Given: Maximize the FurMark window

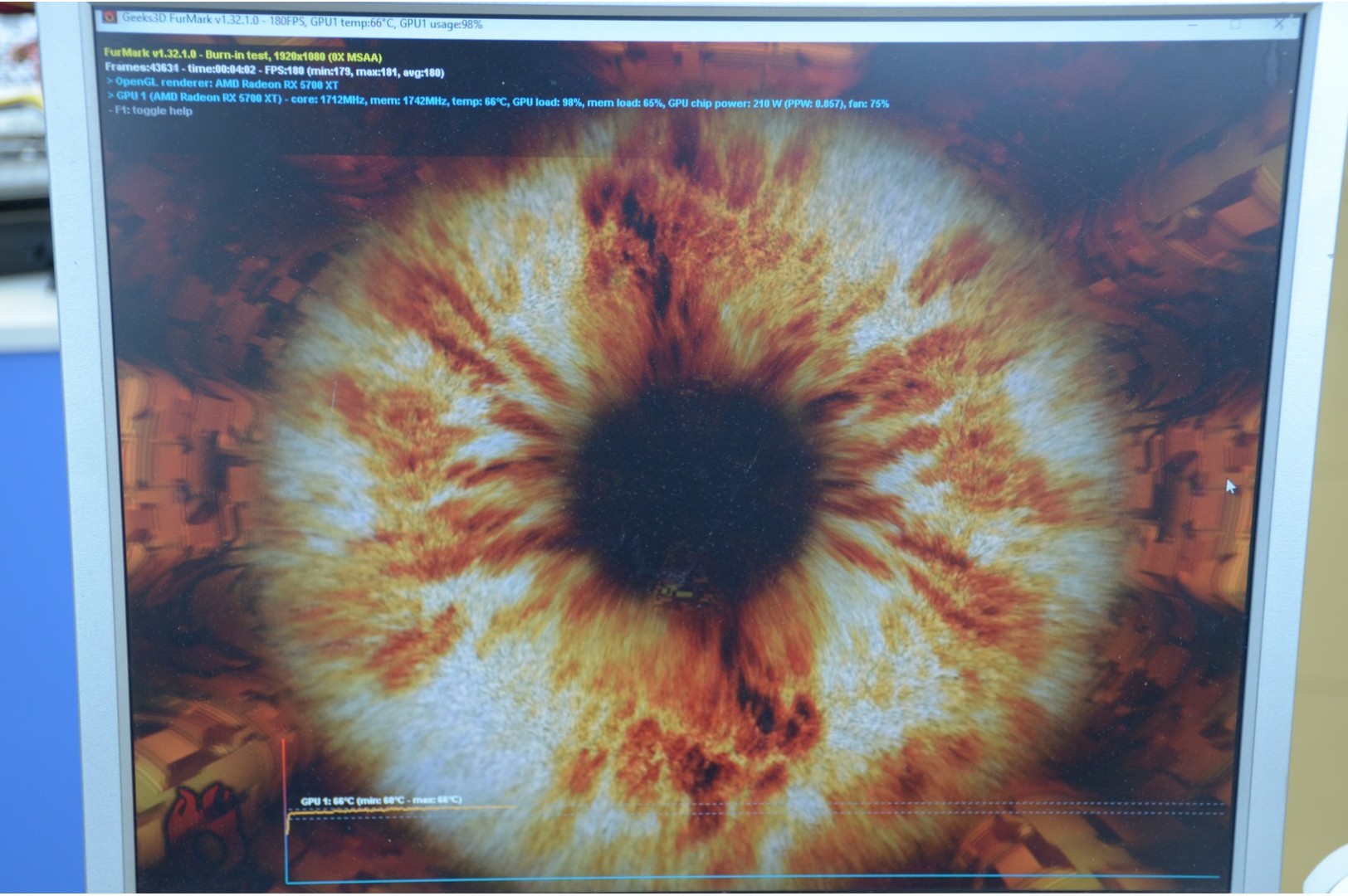Looking at the screenshot, I should [x=1235, y=25].
